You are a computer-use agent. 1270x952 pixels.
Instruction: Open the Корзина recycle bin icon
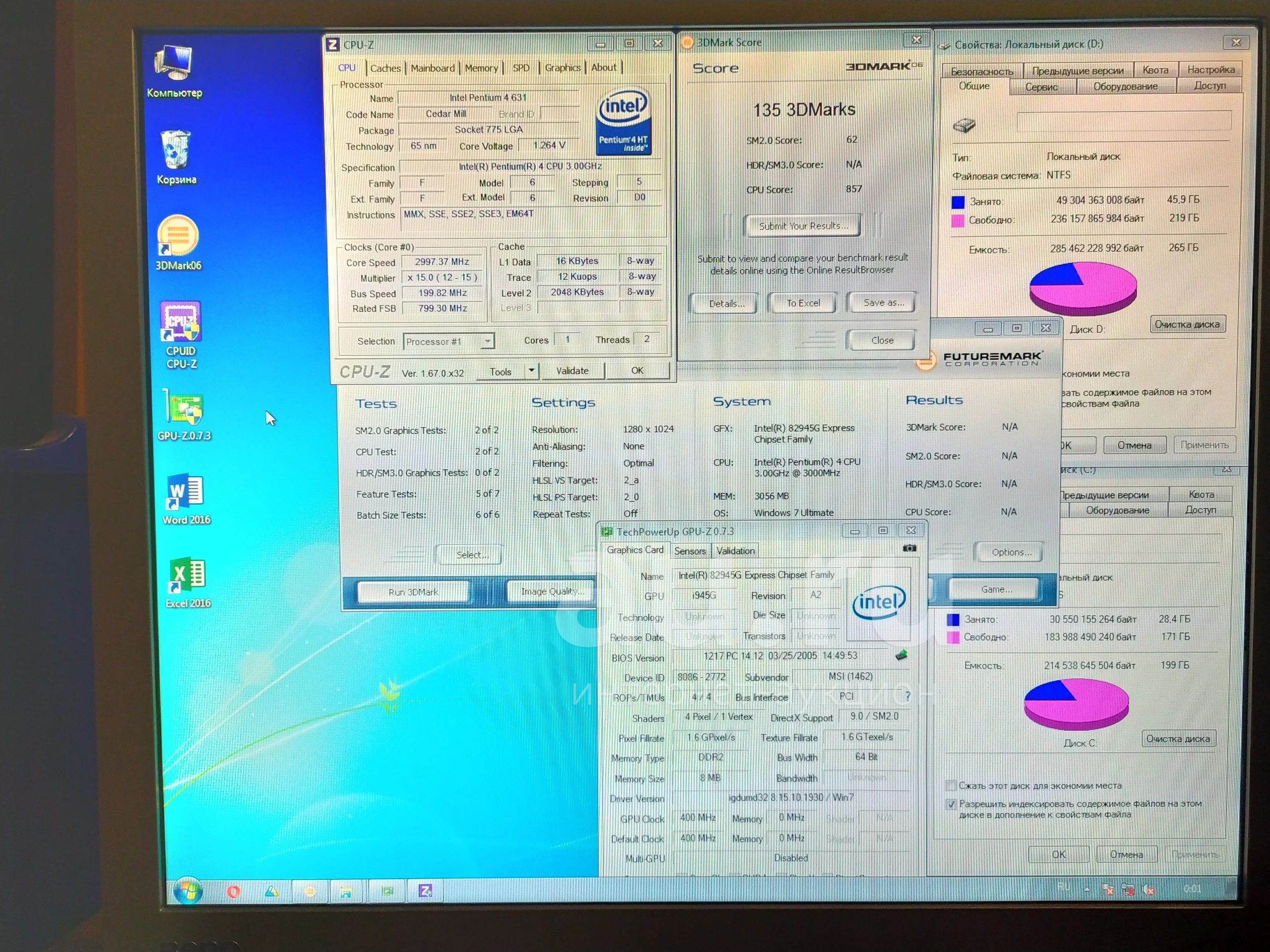point(176,157)
